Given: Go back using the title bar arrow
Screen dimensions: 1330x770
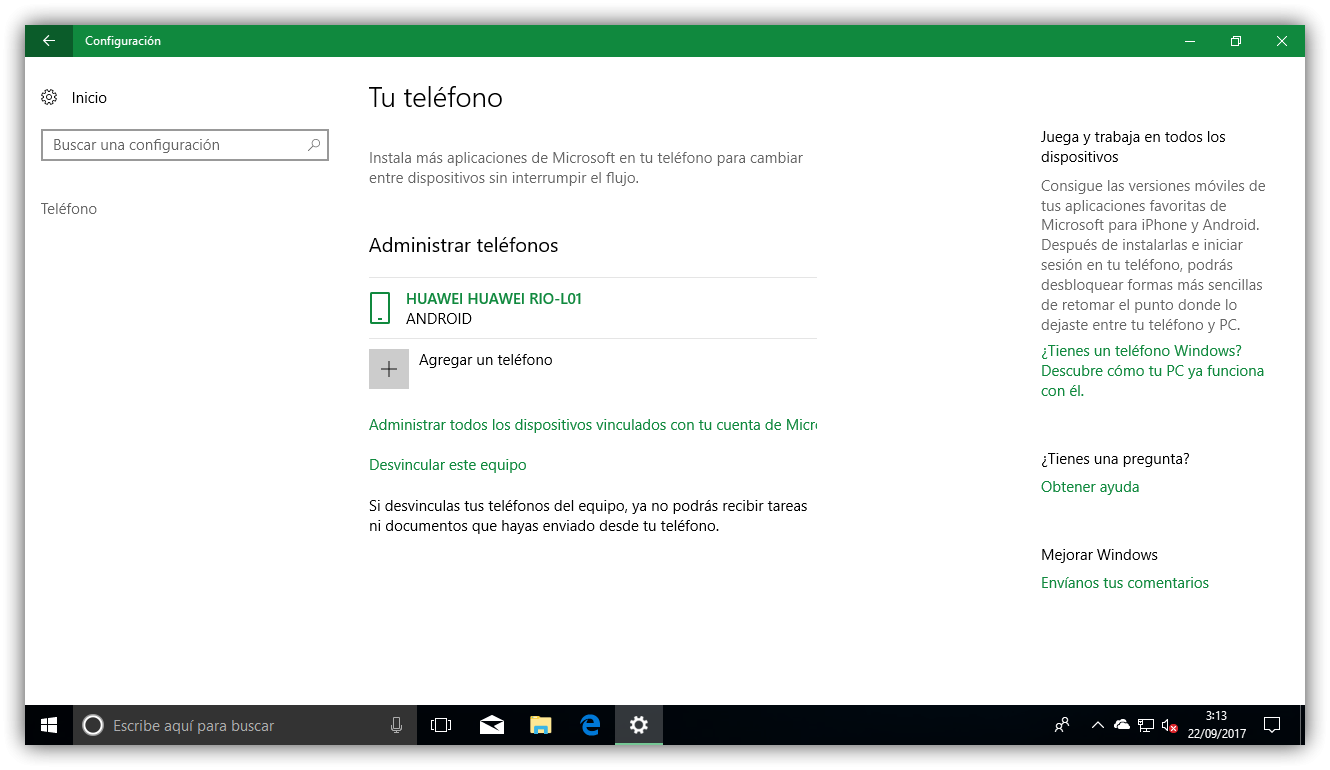Looking at the screenshot, I should point(49,41).
